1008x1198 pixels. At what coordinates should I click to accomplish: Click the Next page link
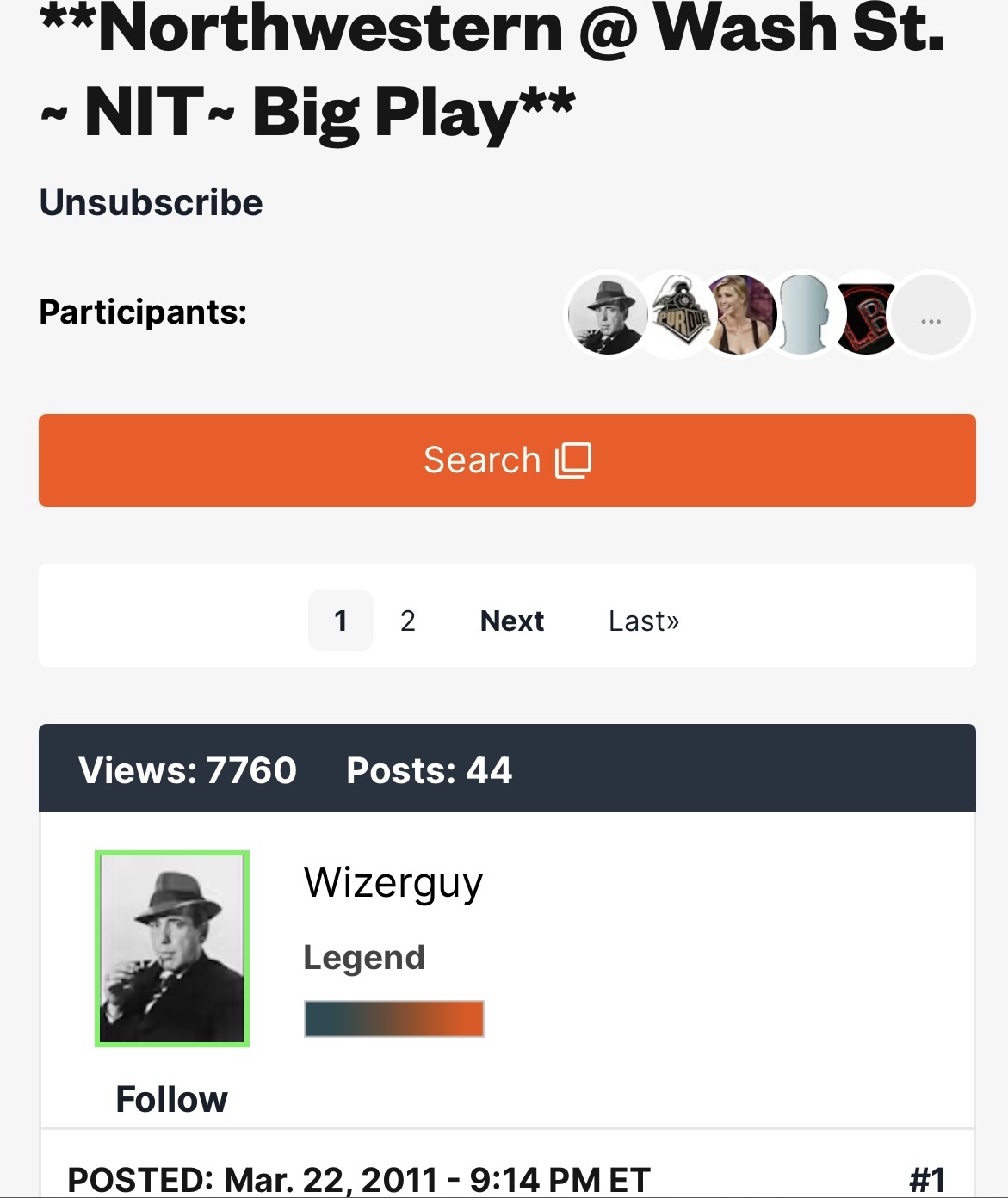click(512, 621)
